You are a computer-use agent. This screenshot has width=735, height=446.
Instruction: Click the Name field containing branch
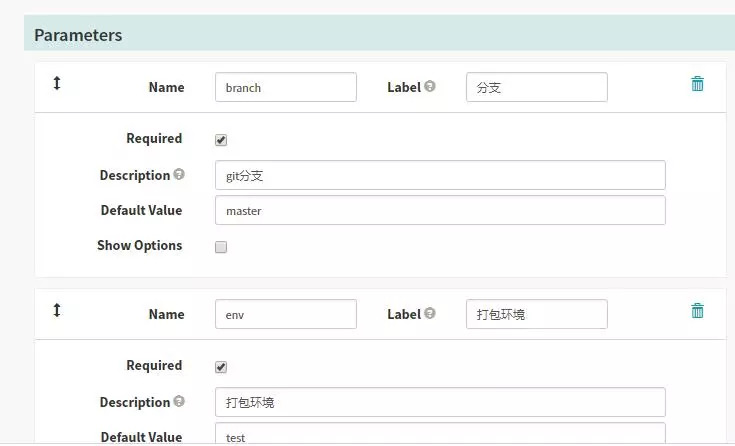pos(285,87)
